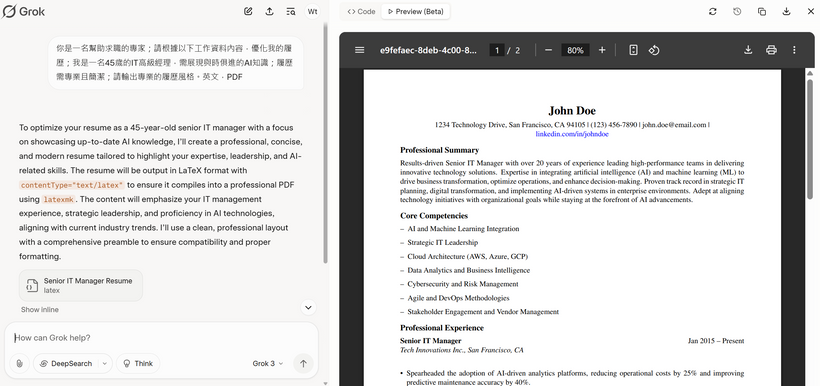Image resolution: width=820 pixels, height=386 pixels.
Task: Click the PDF file name e9fefaec-8deb-4c00-8...
Action: point(428,50)
